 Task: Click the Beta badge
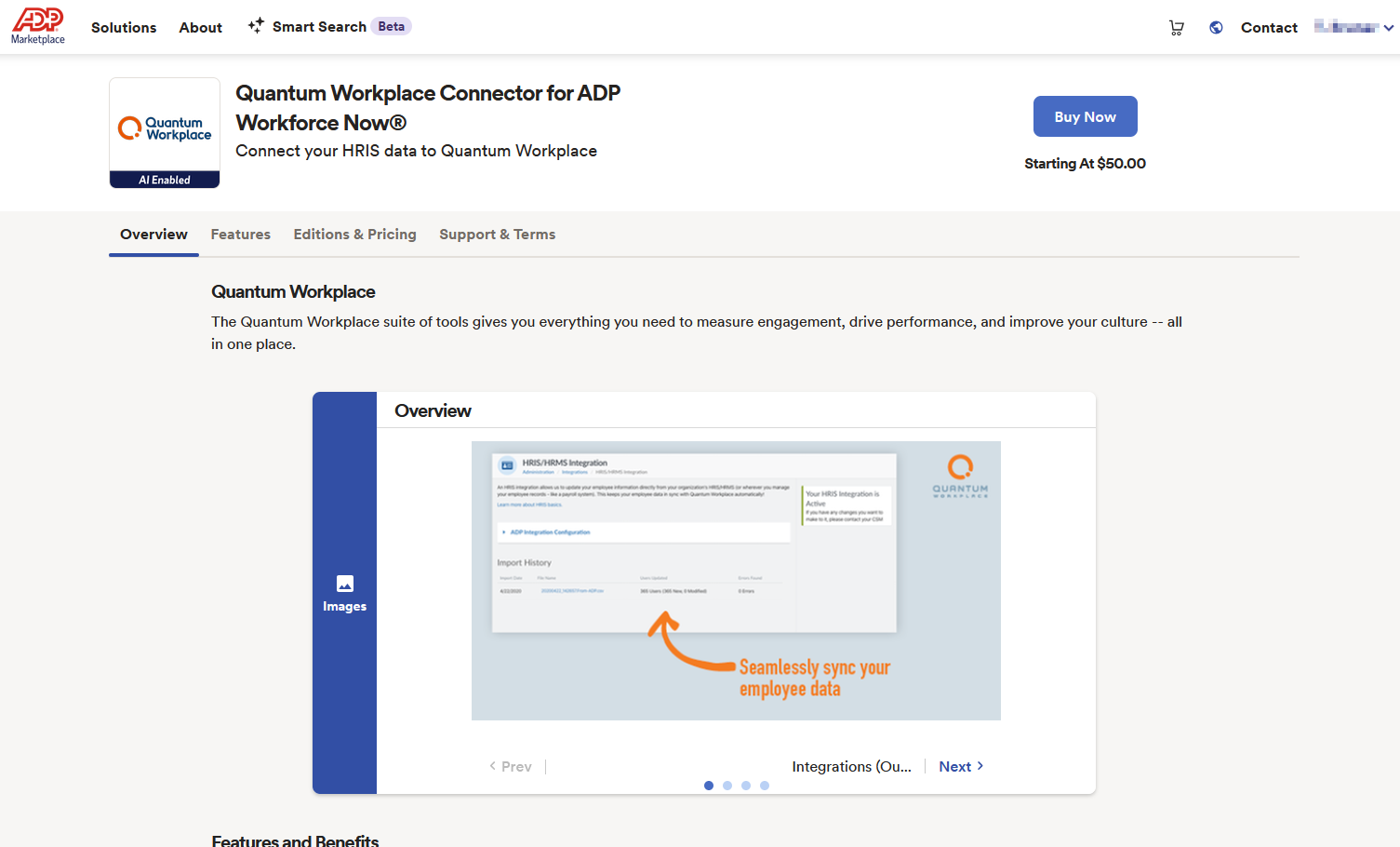point(392,26)
